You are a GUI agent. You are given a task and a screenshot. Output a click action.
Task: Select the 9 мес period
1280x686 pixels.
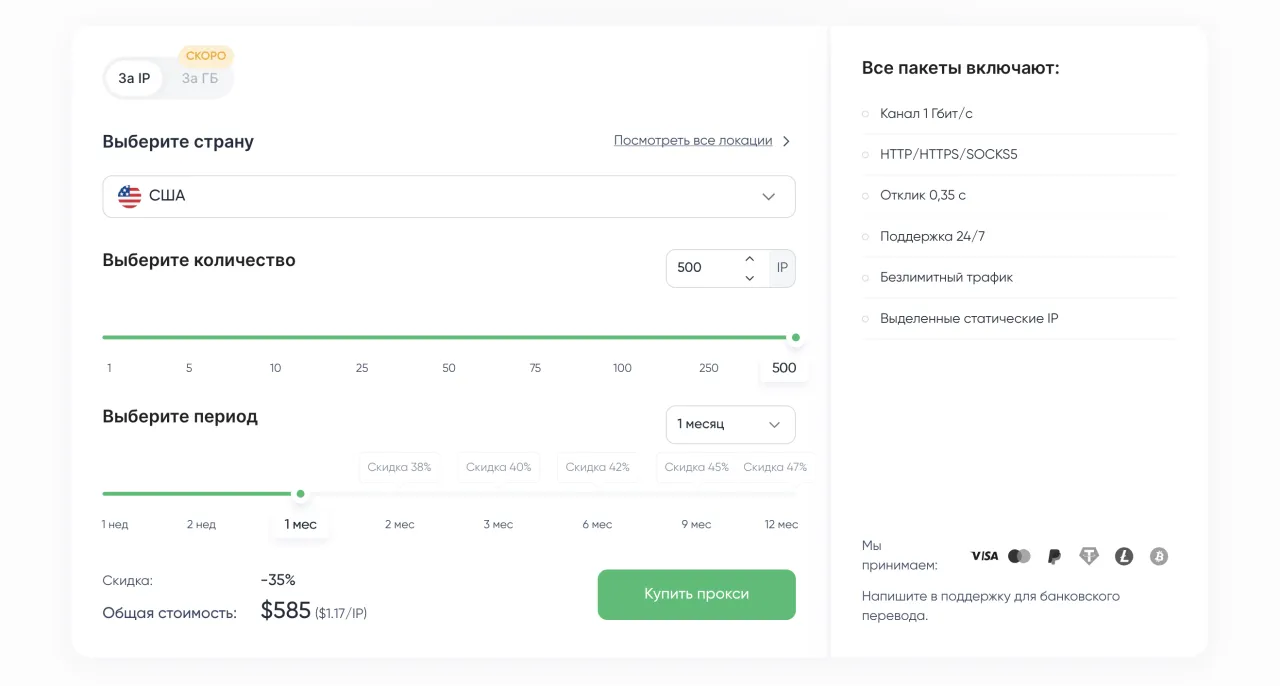point(697,524)
